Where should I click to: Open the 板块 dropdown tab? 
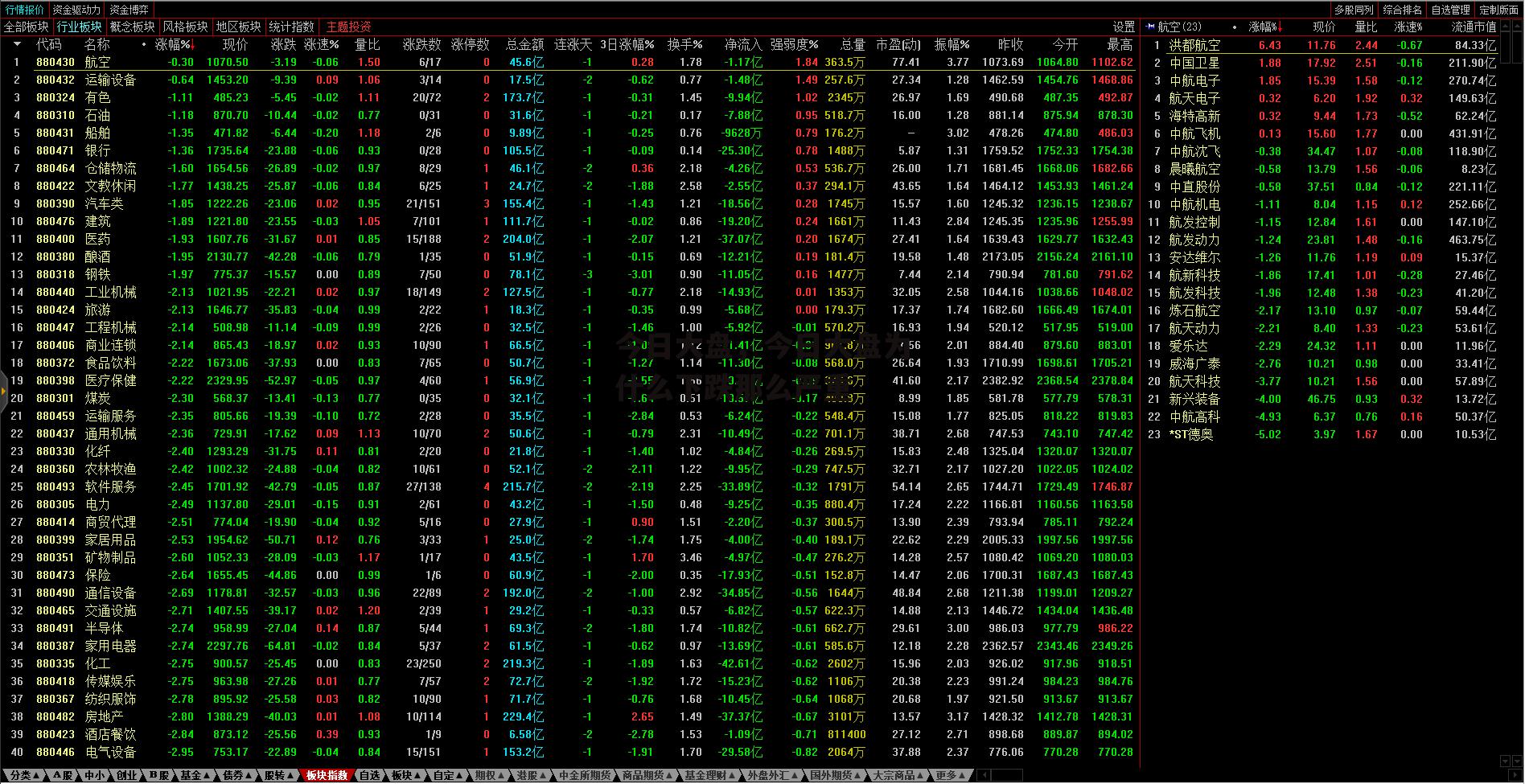tap(406, 776)
